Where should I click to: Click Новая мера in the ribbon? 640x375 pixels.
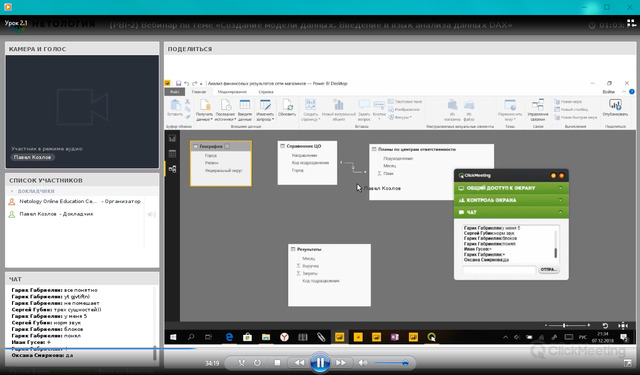tap(568, 101)
